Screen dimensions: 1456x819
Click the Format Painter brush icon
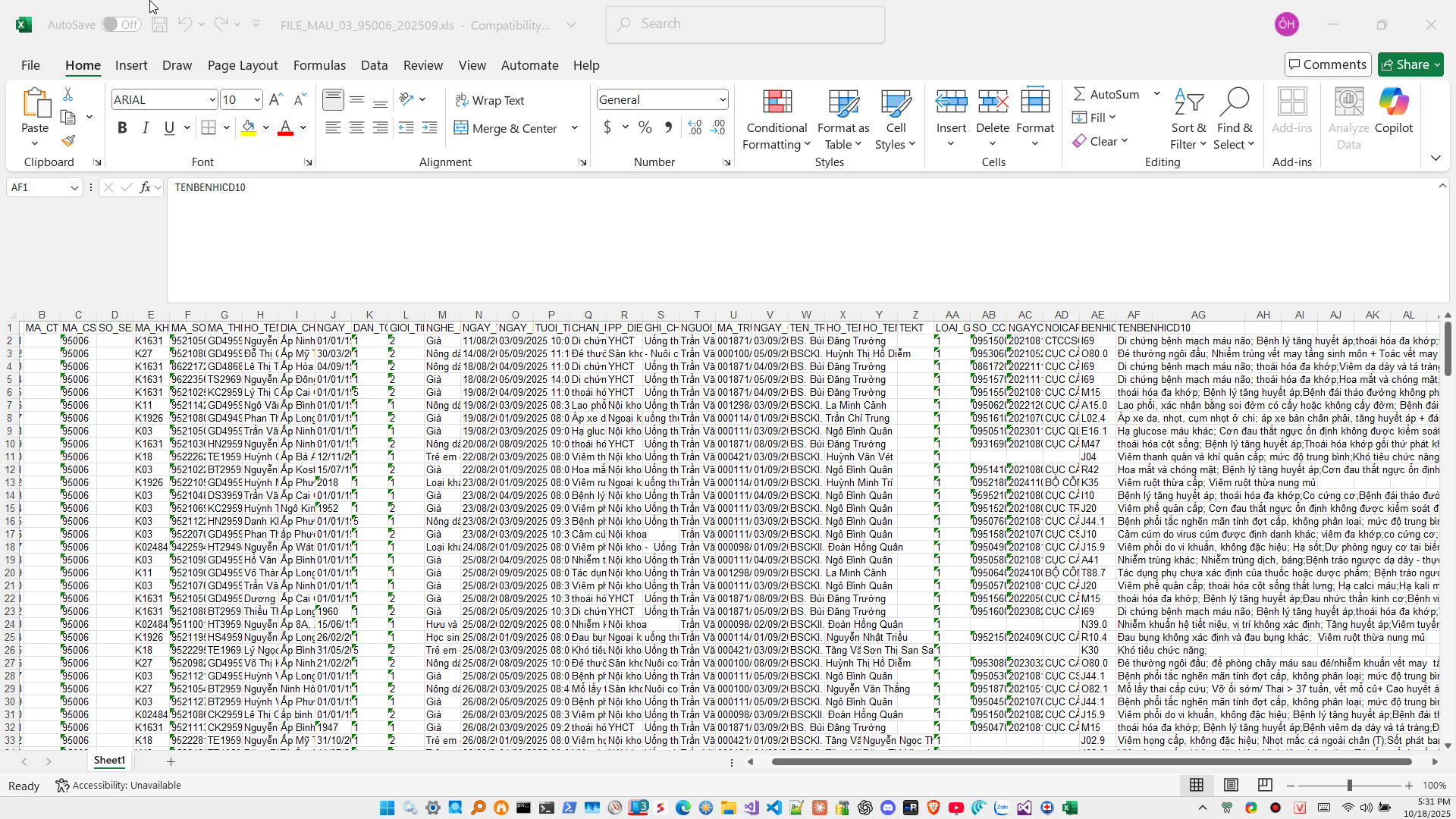[x=68, y=141]
